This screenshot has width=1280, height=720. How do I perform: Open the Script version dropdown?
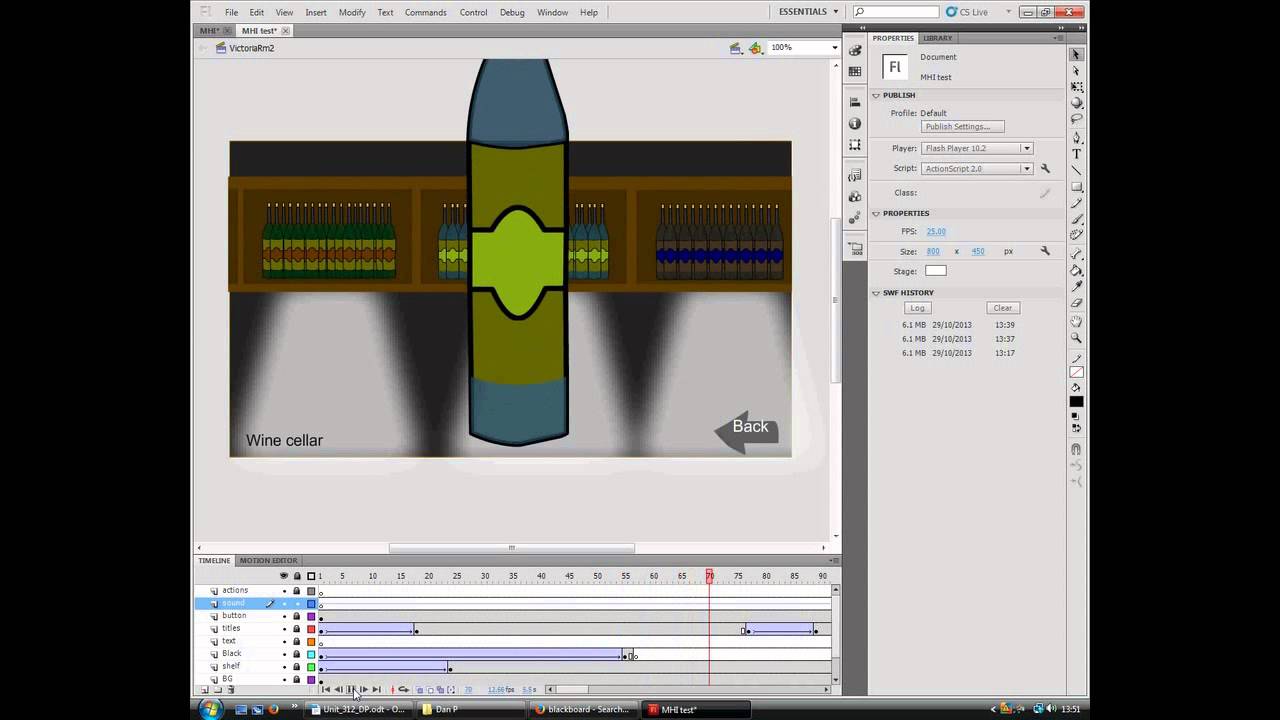[977, 169]
